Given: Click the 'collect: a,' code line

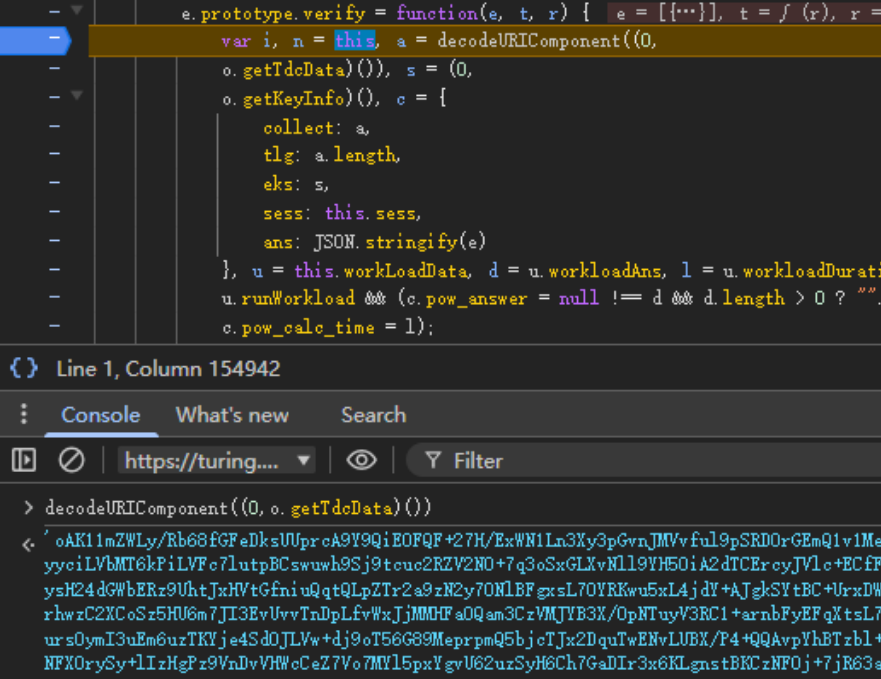Looking at the screenshot, I should [316, 128].
